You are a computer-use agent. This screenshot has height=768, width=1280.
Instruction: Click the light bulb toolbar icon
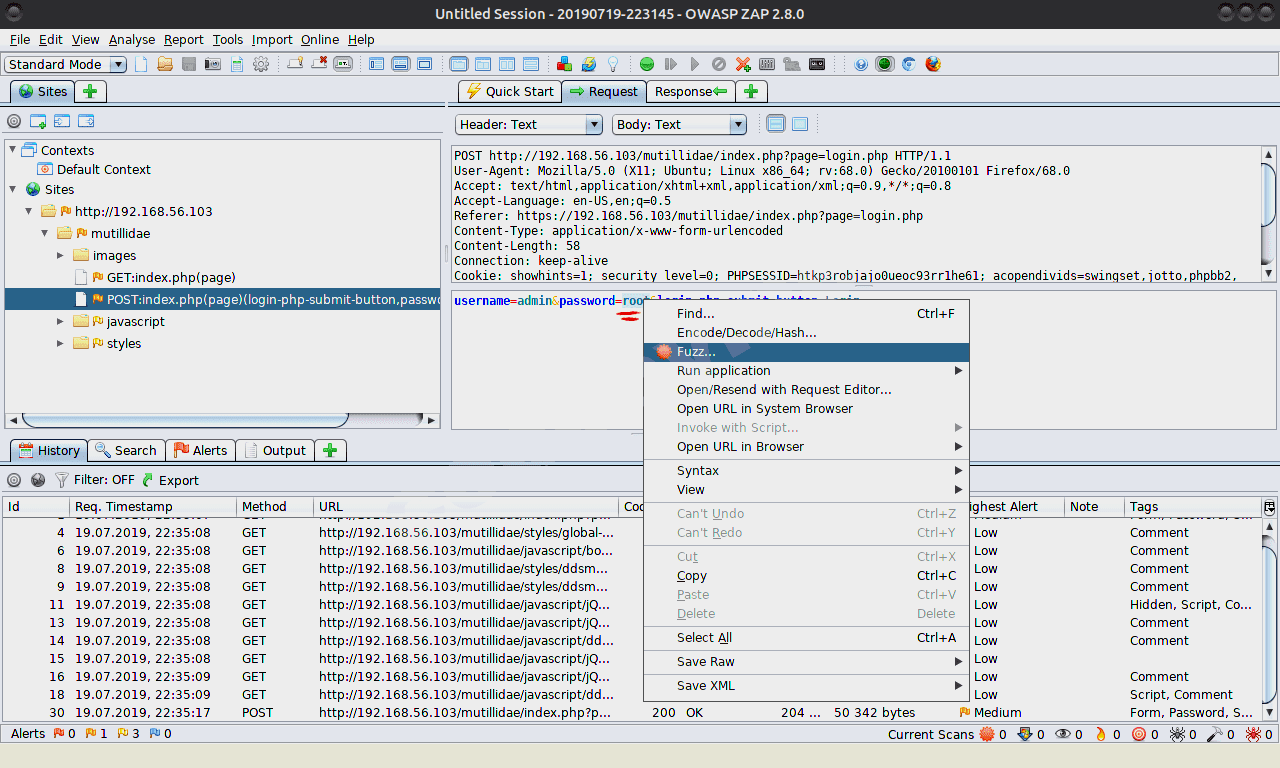click(613, 64)
